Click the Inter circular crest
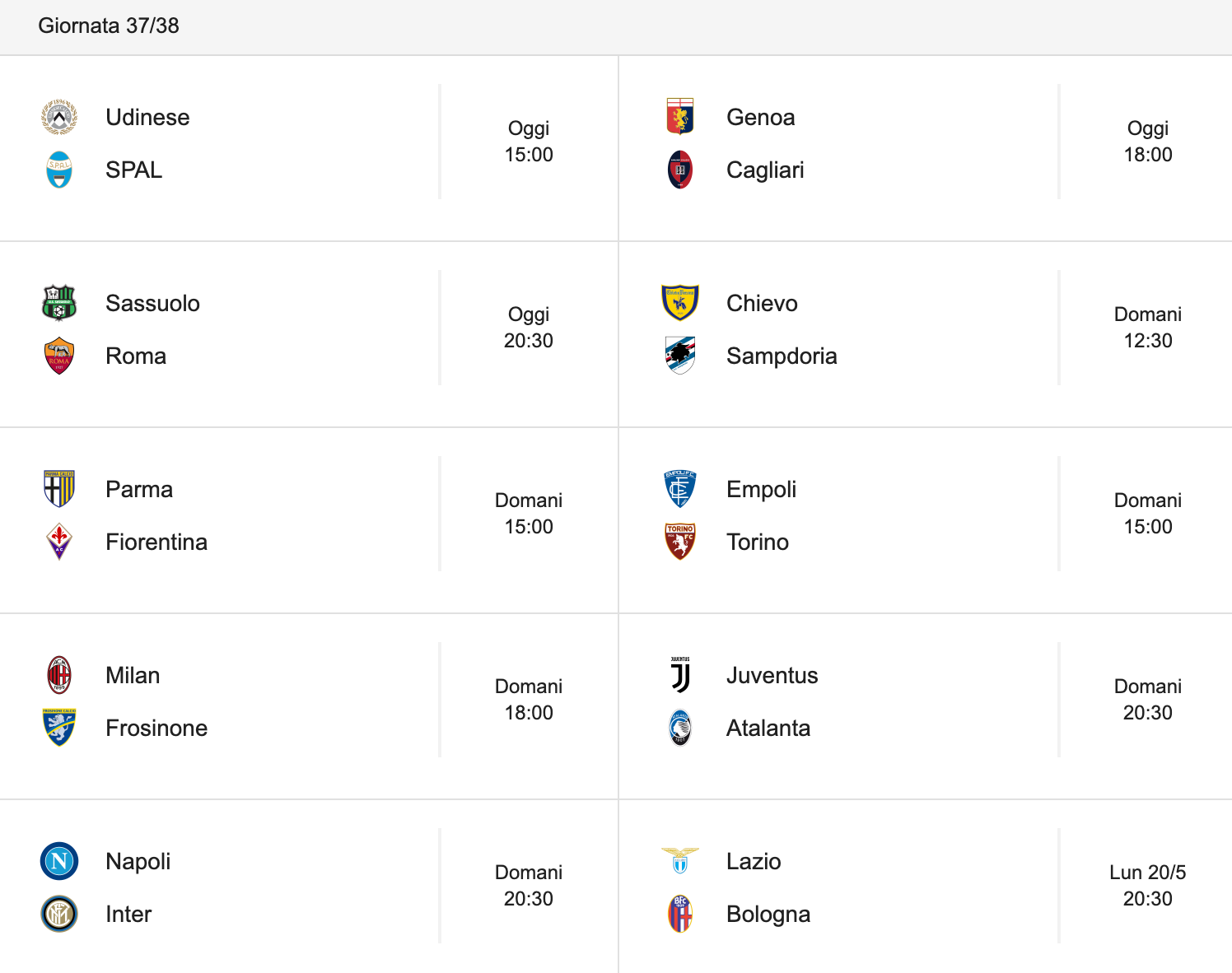The width and height of the screenshot is (1232, 973). point(59,914)
